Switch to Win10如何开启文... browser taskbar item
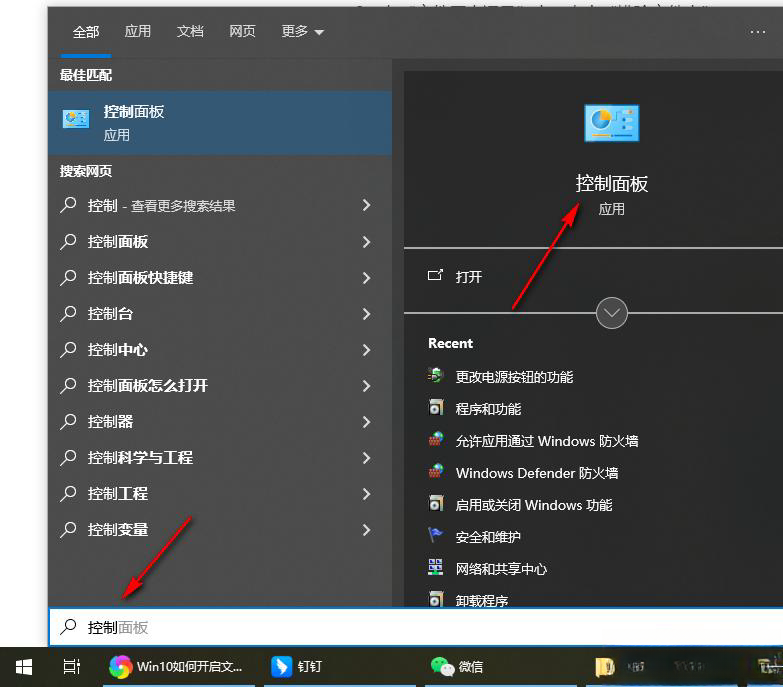The image size is (783, 687). [x=179, y=667]
